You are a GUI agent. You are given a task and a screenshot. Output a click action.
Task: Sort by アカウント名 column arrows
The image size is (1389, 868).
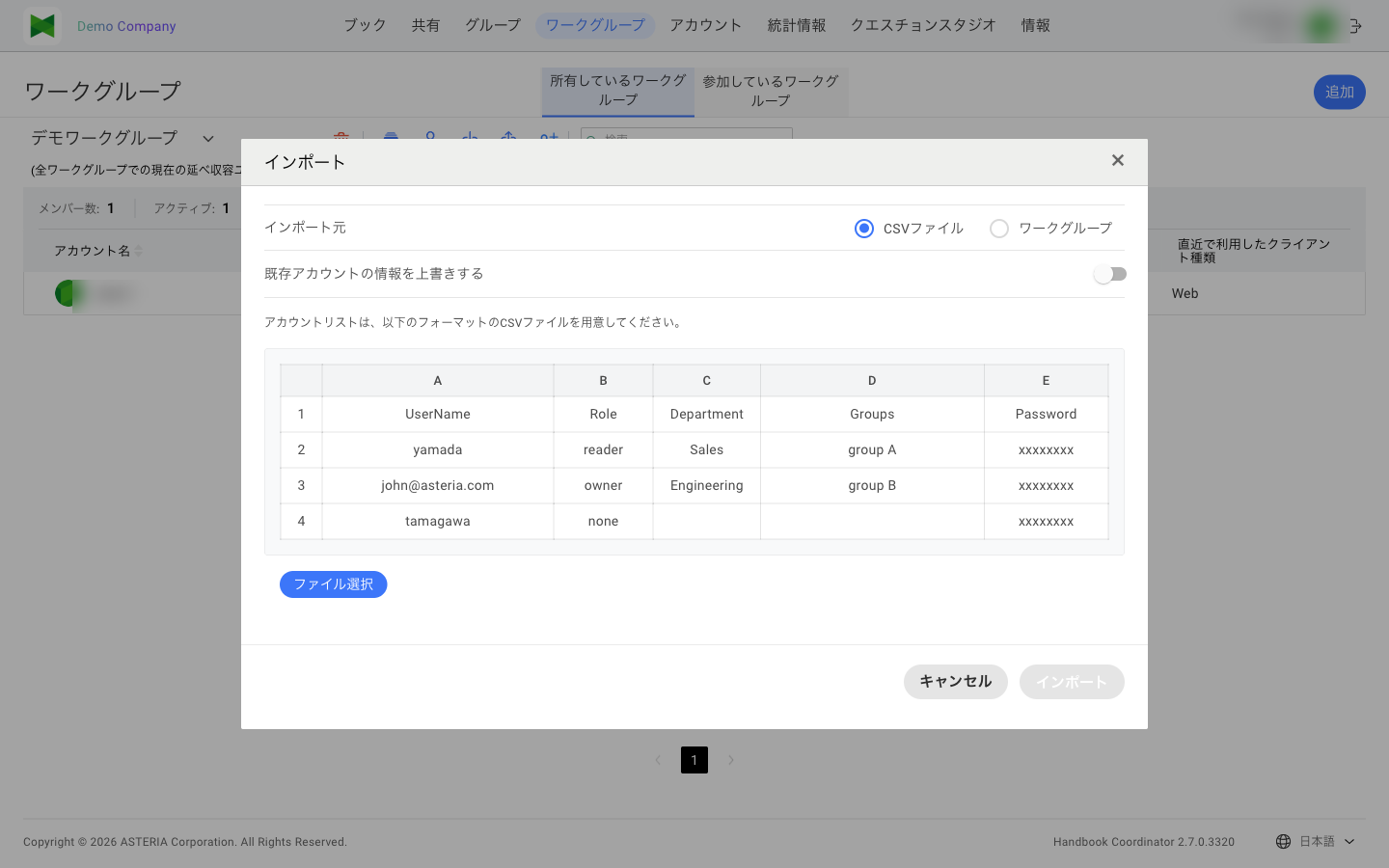(139, 251)
